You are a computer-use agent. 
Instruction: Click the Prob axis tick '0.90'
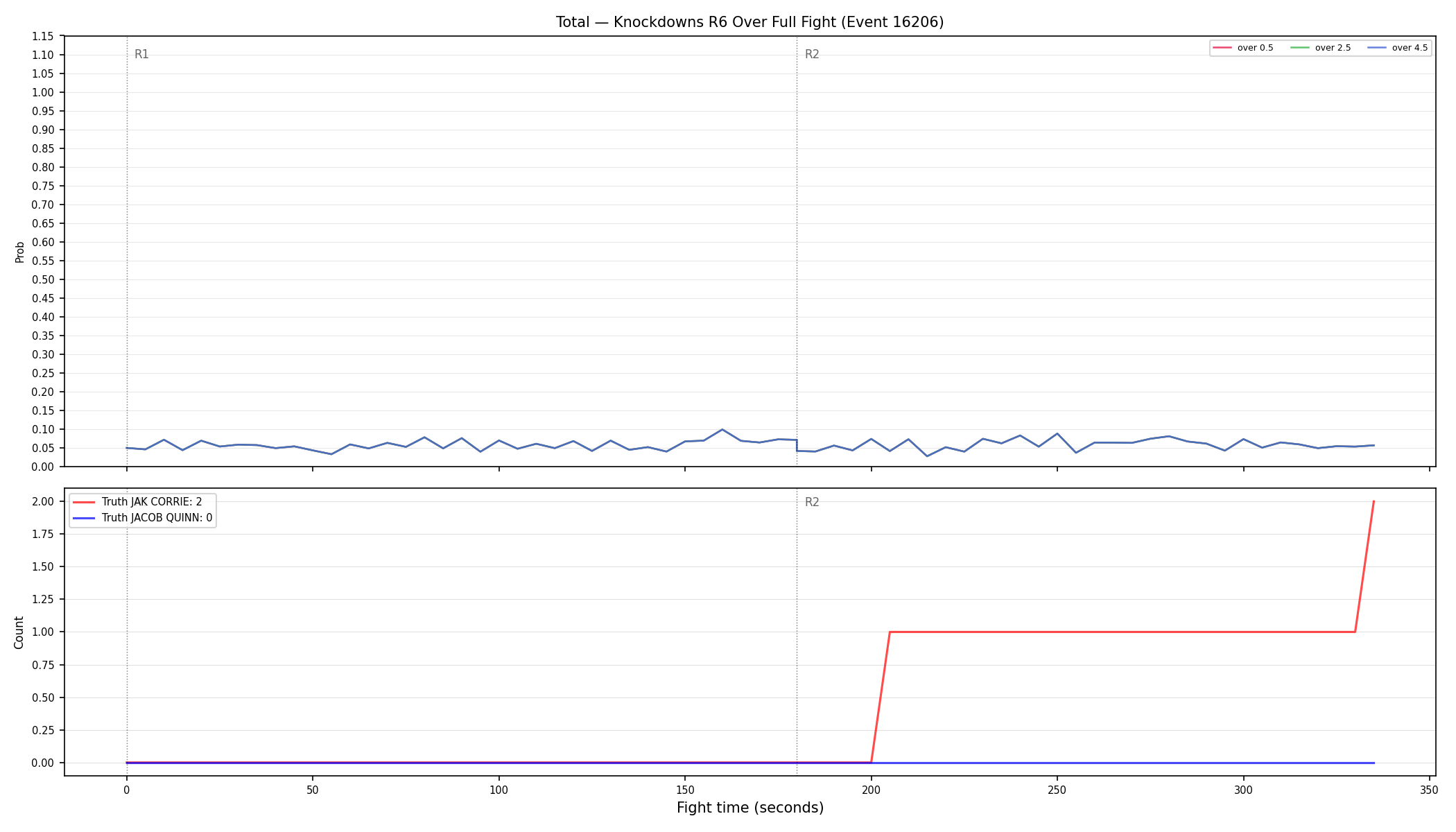(43, 130)
